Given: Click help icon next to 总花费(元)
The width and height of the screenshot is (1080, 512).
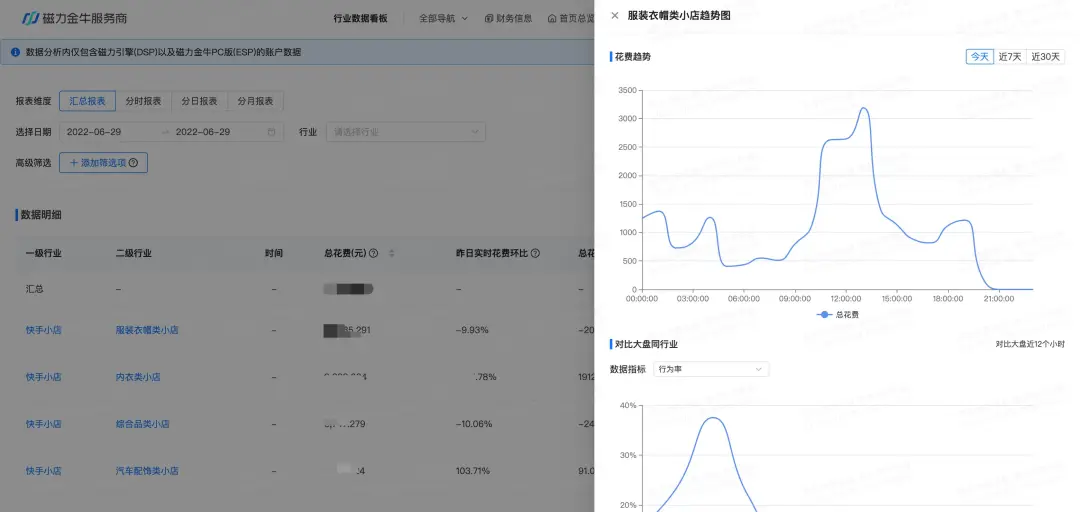Looking at the screenshot, I should click(x=373, y=254).
